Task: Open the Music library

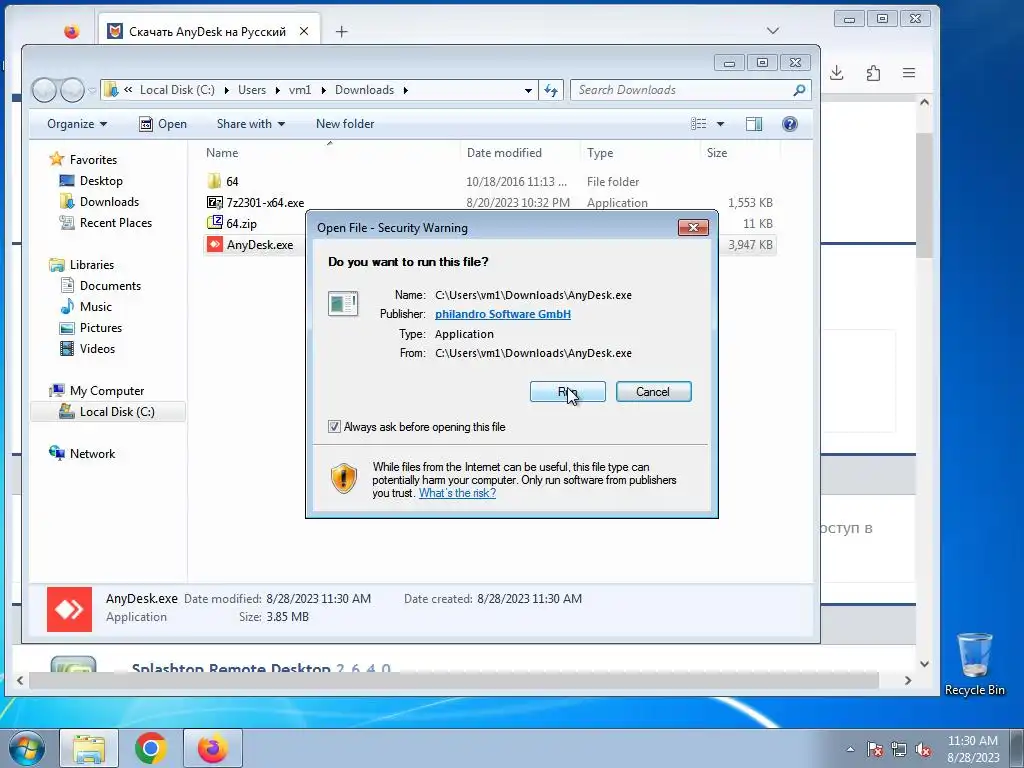Action: coord(95,306)
